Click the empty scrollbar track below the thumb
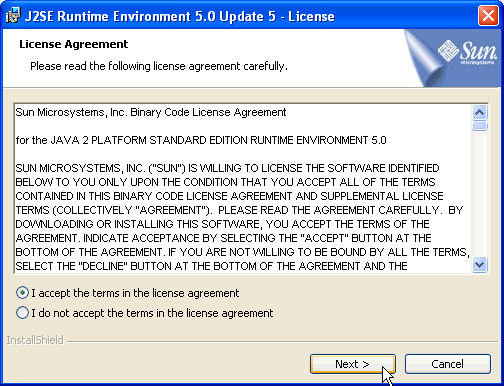The height and width of the screenshot is (386, 504). 480,194
